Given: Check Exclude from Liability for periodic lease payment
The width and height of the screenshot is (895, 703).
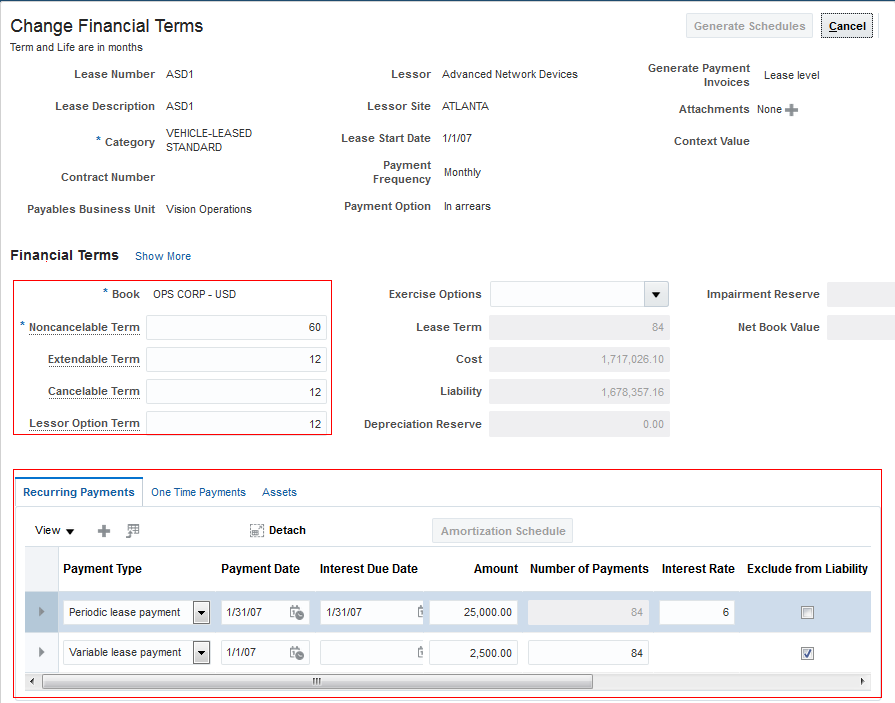Looking at the screenshot, I should tap(807, 613).
